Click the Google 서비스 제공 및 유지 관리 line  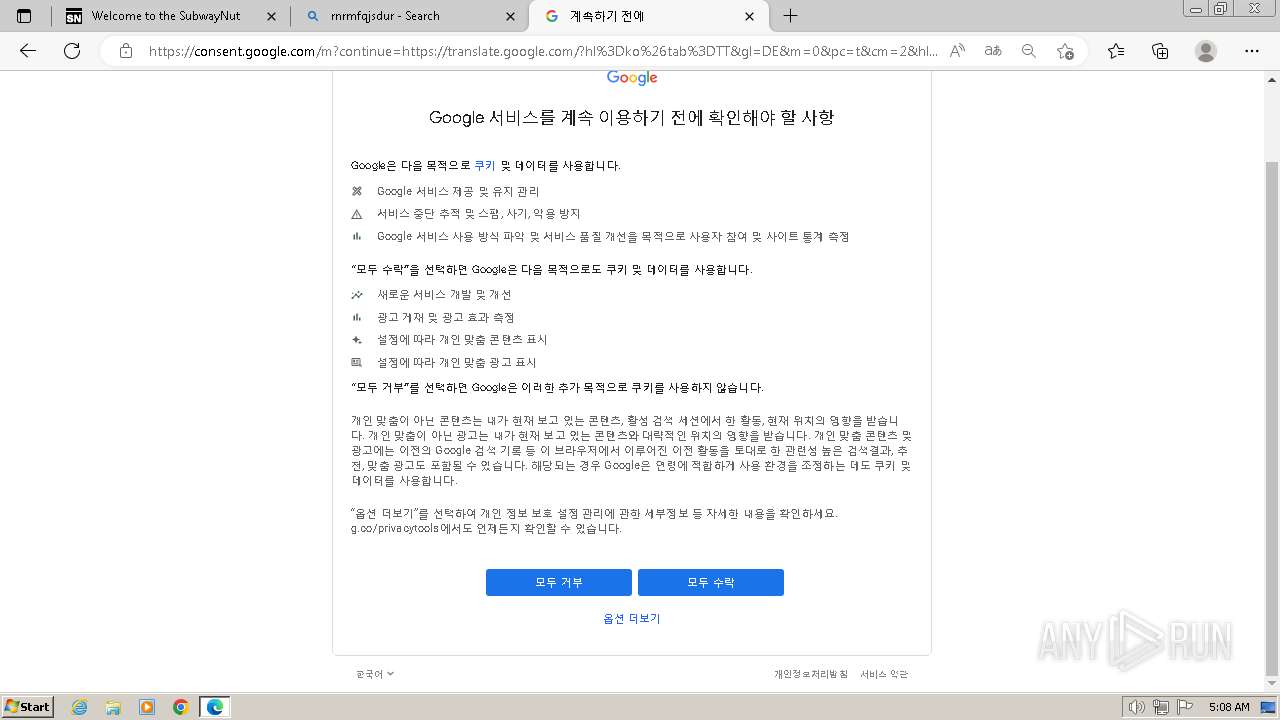pos(458,191)
